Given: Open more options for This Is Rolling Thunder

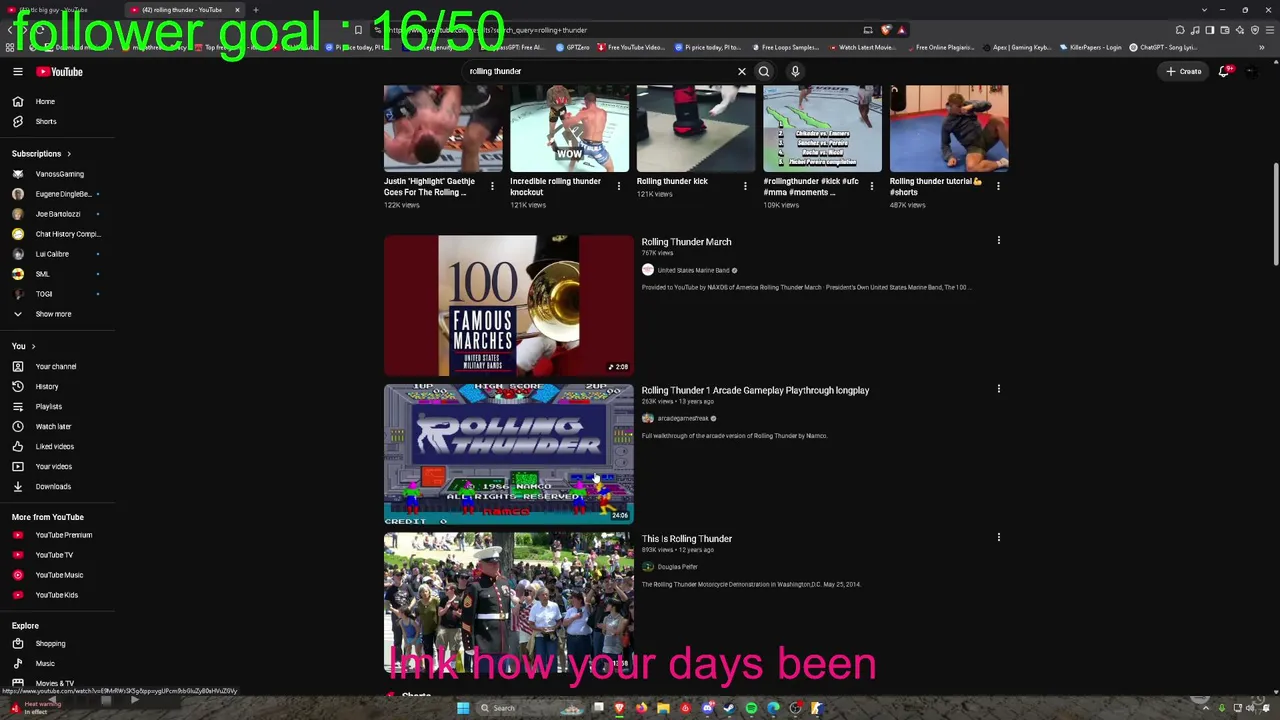Looking at the screenshot, I should (x=998, y=537).
